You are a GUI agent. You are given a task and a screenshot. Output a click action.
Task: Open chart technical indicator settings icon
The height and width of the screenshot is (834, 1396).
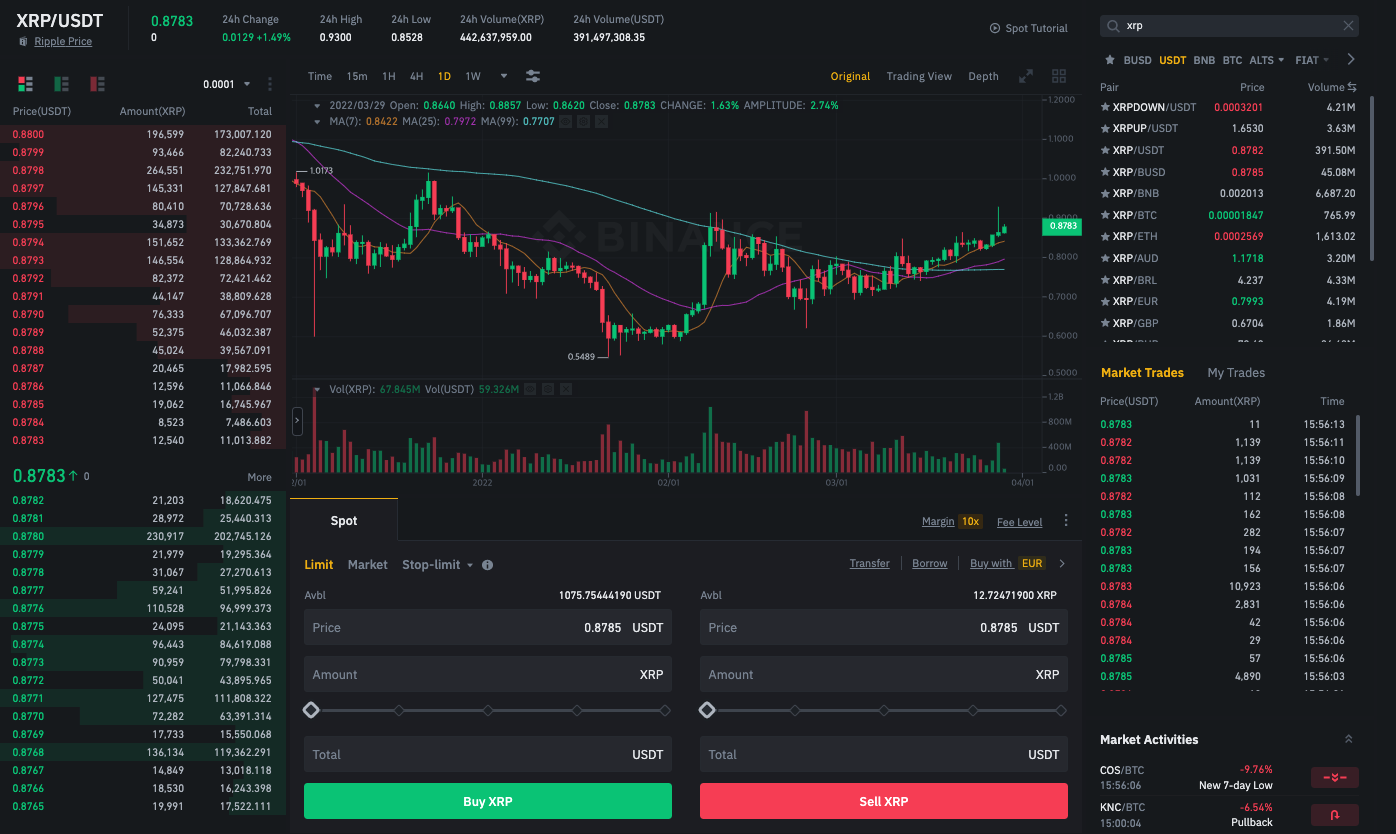(x=533, y=76)
